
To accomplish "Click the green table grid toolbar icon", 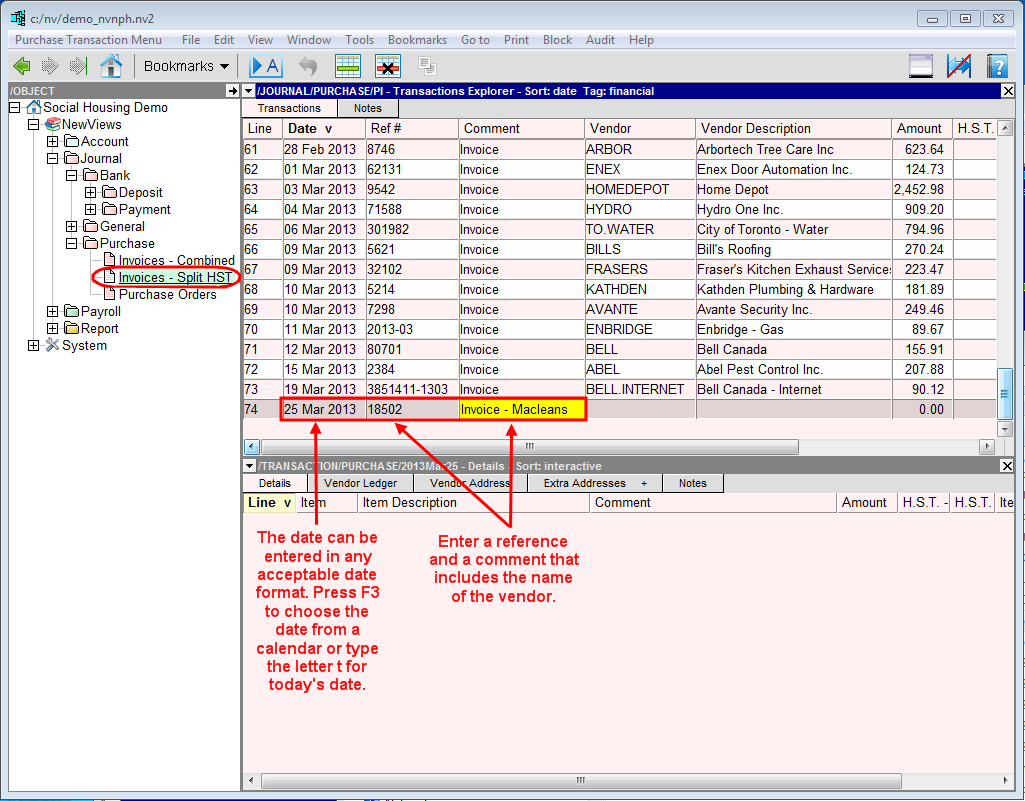I will [348, 66].
